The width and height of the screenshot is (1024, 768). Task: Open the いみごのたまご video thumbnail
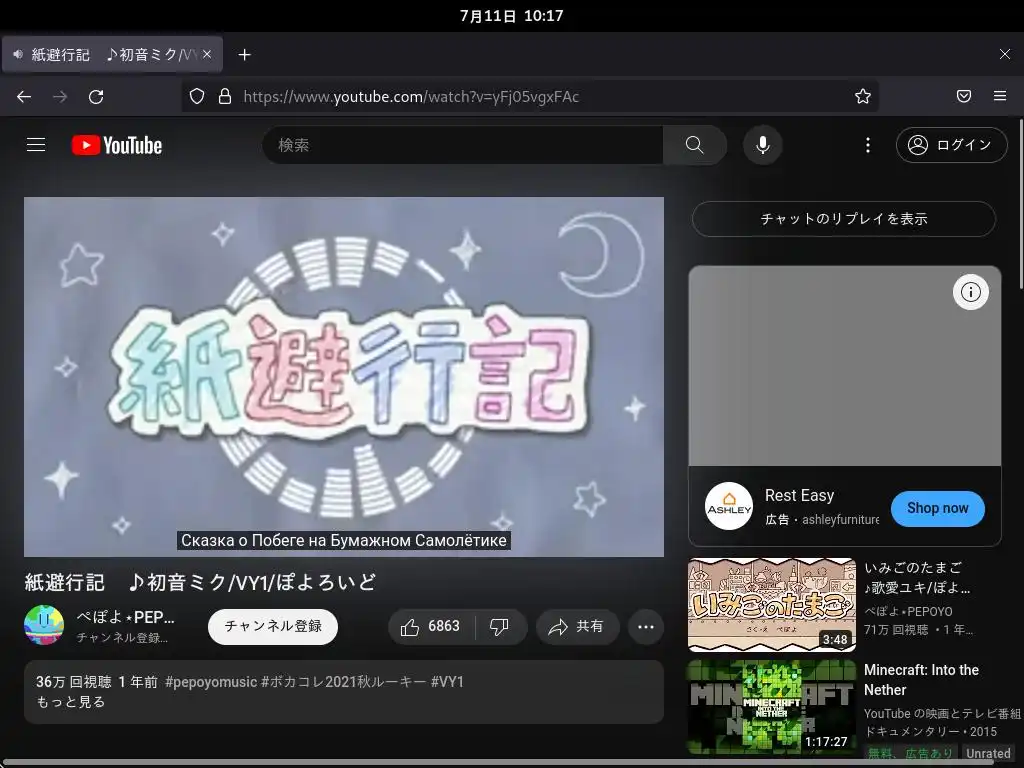(x=771, y=605)
